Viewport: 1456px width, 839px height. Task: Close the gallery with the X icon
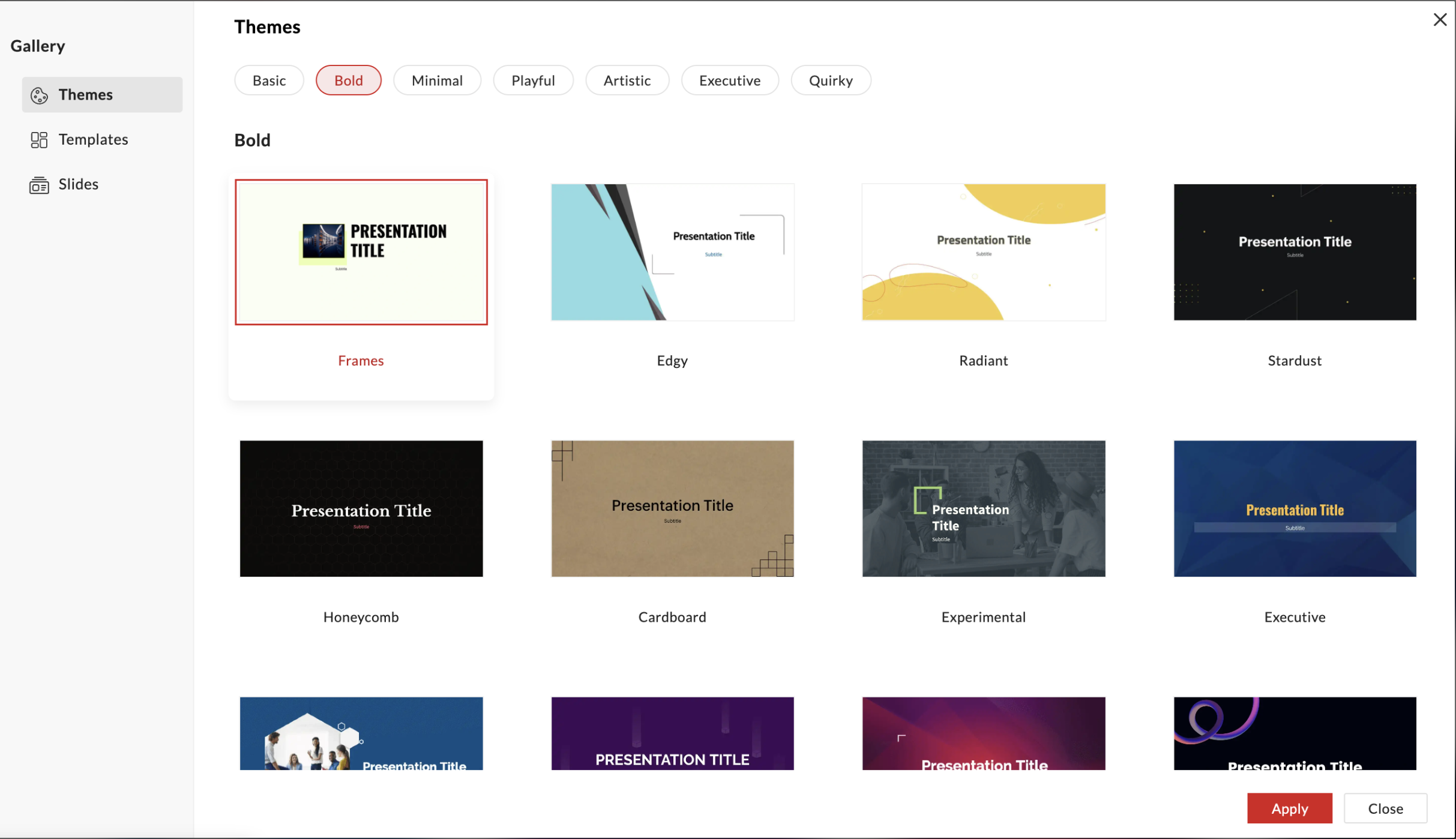(1439, 20)
